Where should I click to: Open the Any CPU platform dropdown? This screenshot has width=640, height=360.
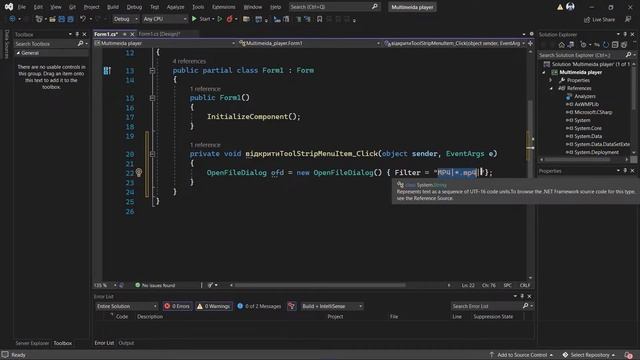165,19
